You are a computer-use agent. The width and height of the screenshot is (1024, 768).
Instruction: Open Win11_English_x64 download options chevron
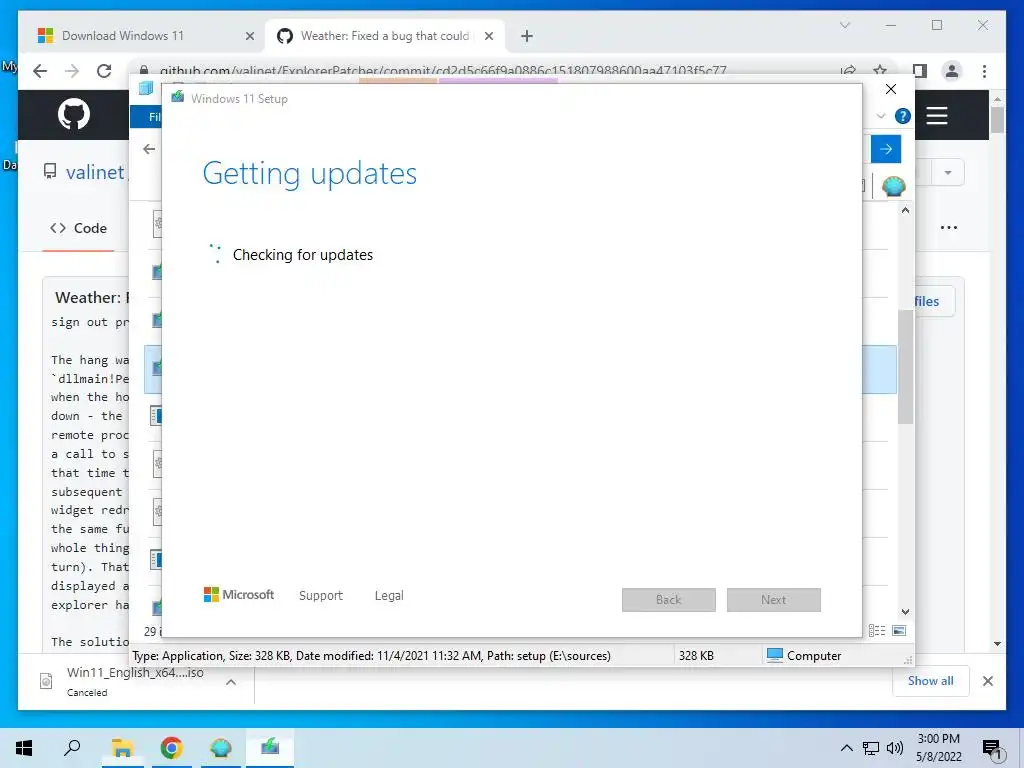[x=231, y=682]
